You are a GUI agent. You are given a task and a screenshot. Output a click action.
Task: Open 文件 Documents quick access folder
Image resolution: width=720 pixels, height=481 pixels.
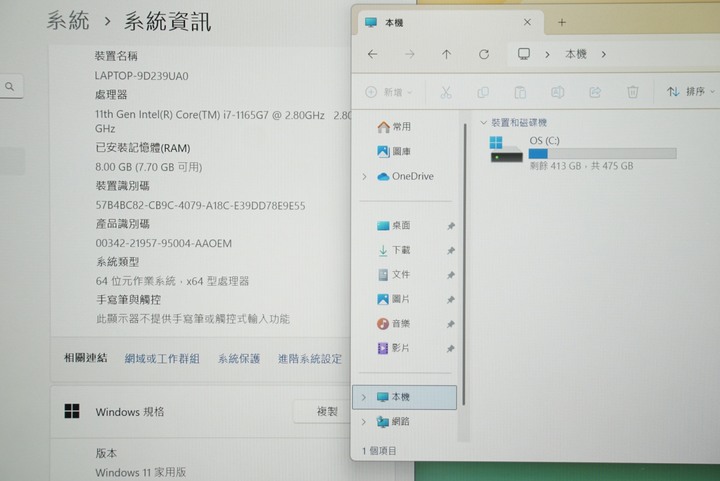tap(394, 274)
